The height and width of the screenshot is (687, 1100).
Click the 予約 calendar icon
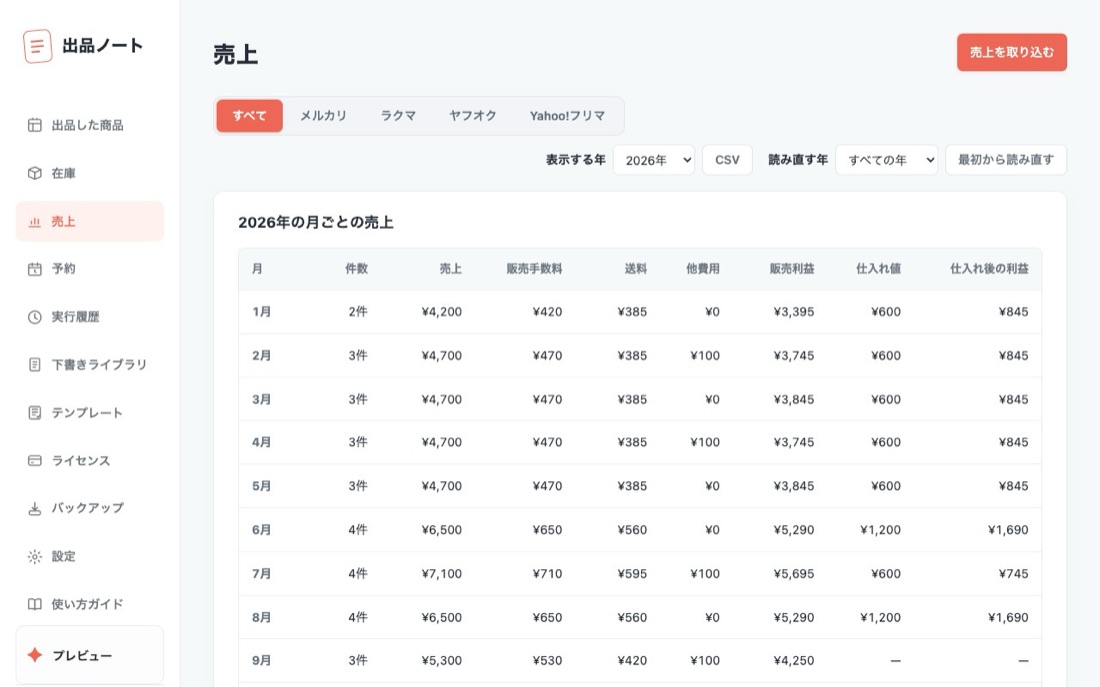click(x=34, y=269)
